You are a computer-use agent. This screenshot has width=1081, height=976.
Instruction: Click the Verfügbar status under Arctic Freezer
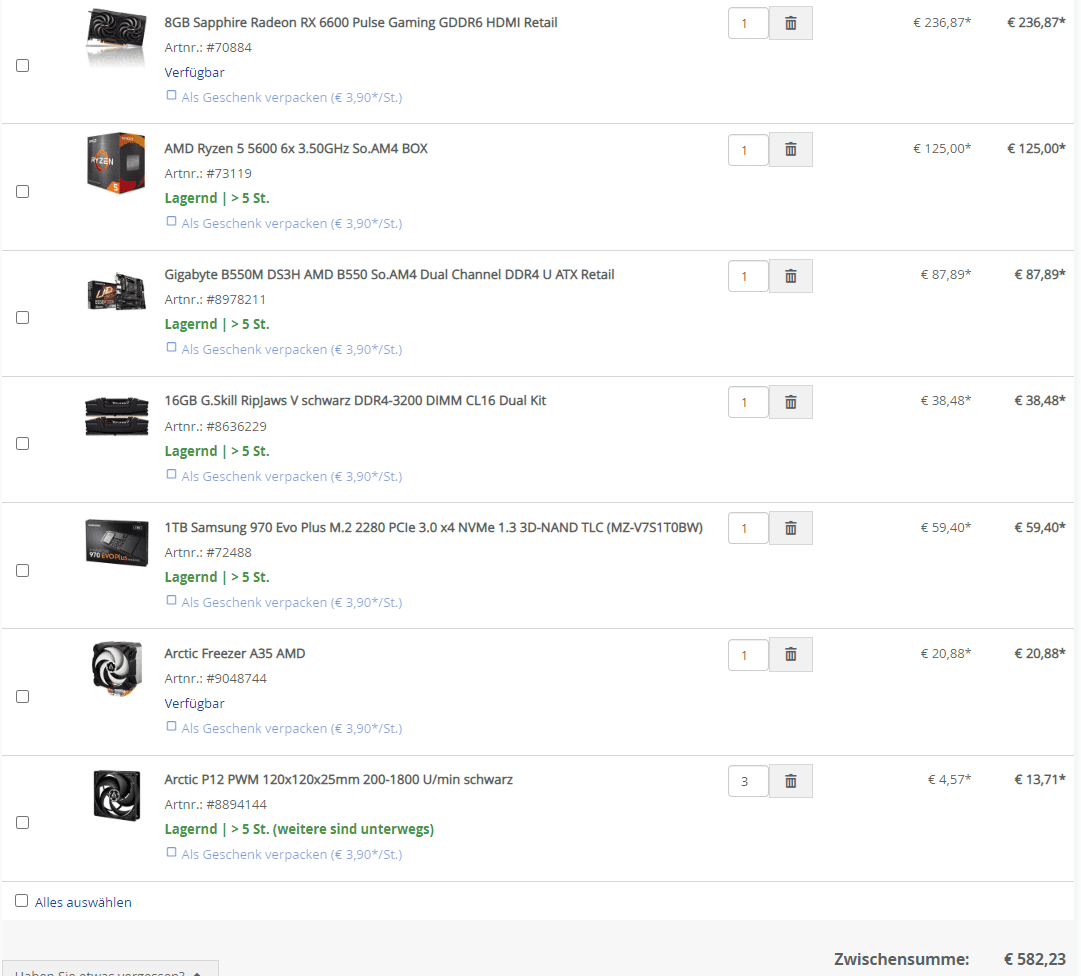click(194, 704)
